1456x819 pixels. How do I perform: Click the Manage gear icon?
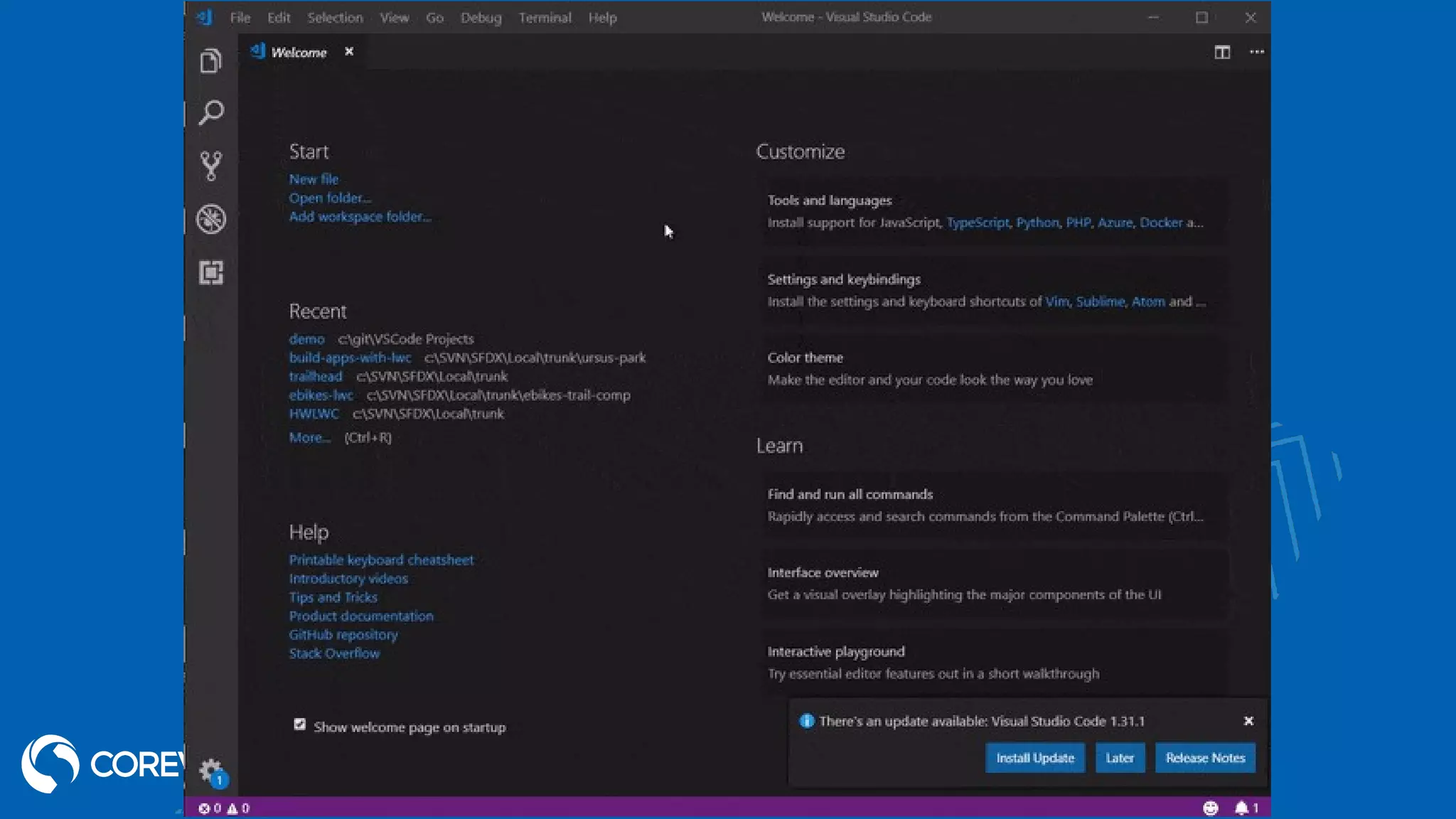(210, 770)
